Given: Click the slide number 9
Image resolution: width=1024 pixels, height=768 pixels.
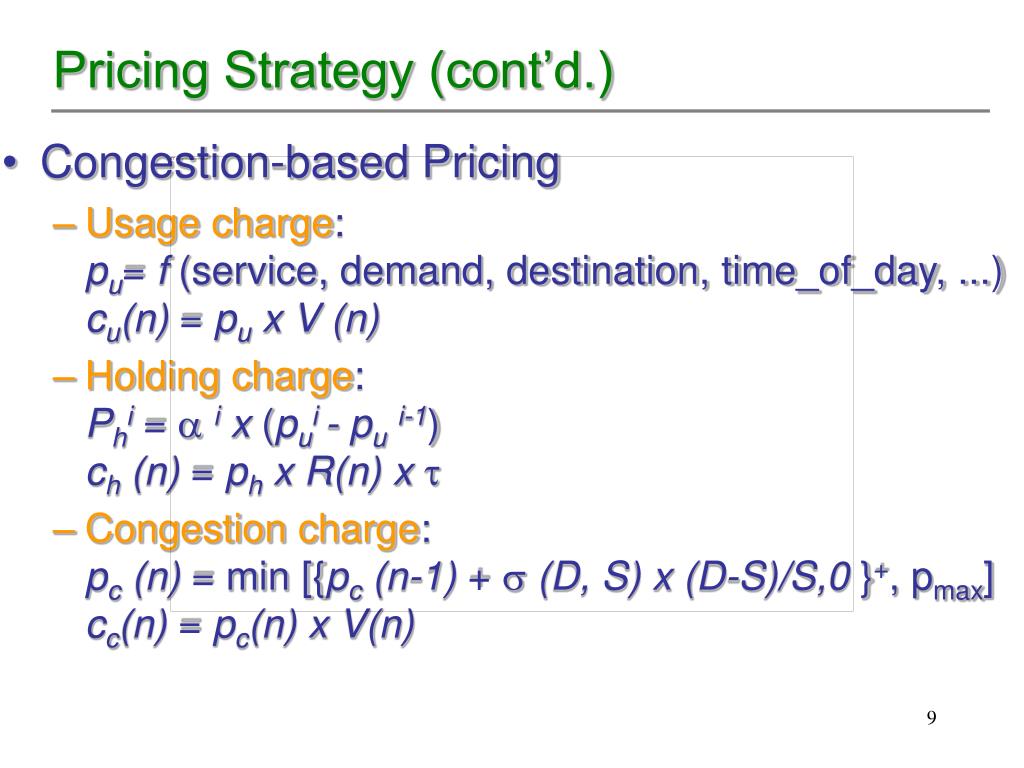Looking at the screenshot, I should coord(931,718).
